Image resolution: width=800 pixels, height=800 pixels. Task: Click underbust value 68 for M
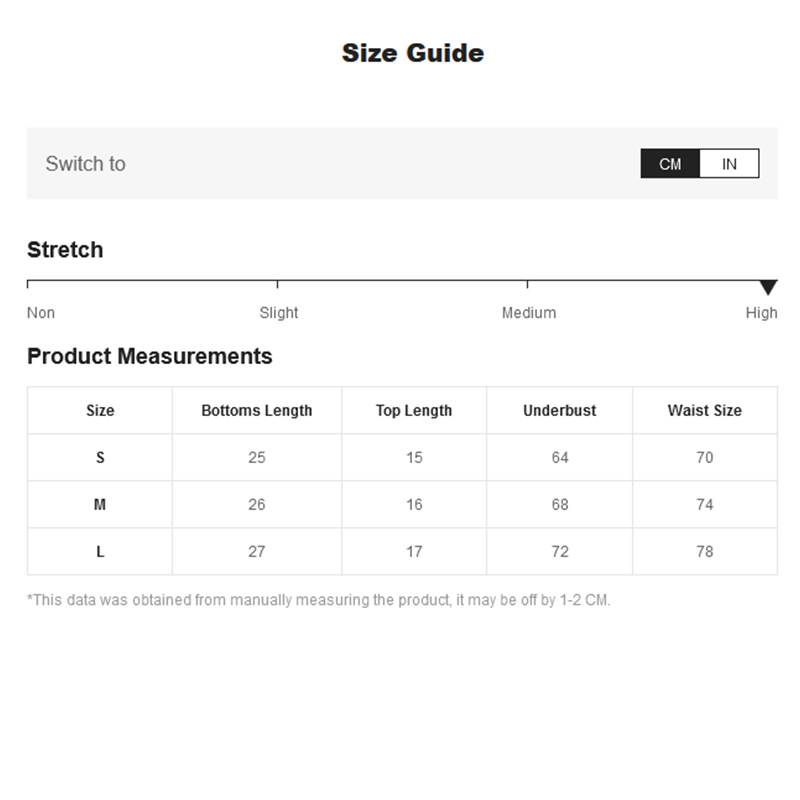pos(560,505)
